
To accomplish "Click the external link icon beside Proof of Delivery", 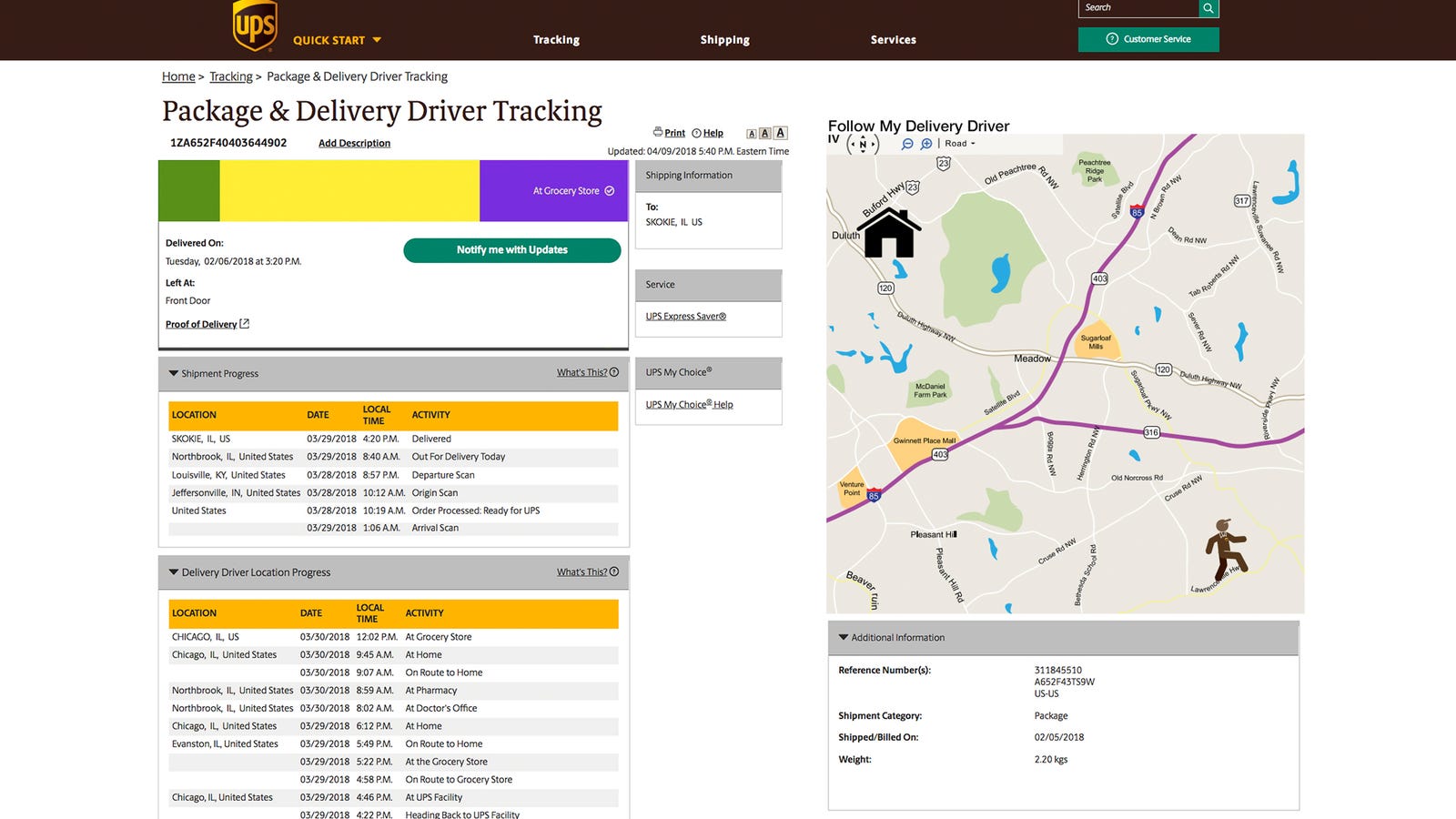I will tap(244, 324).
